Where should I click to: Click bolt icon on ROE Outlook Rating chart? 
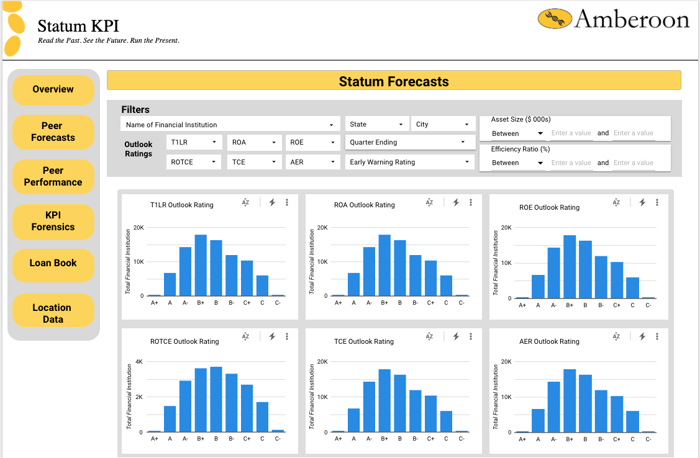click(x=642, y=203)
